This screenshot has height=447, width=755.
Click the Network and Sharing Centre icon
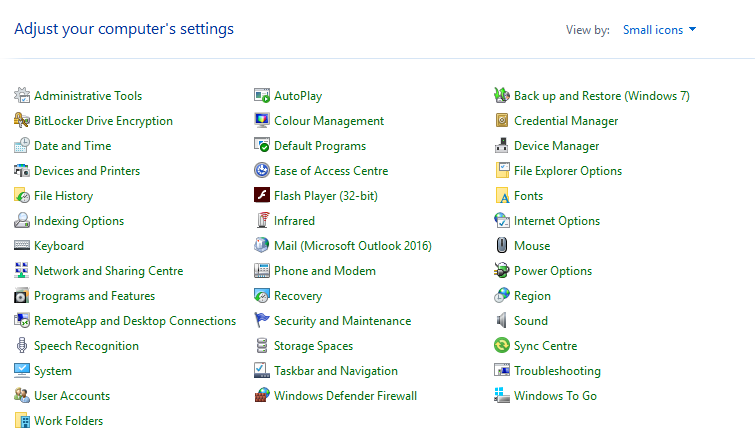(x=22, y=271)
